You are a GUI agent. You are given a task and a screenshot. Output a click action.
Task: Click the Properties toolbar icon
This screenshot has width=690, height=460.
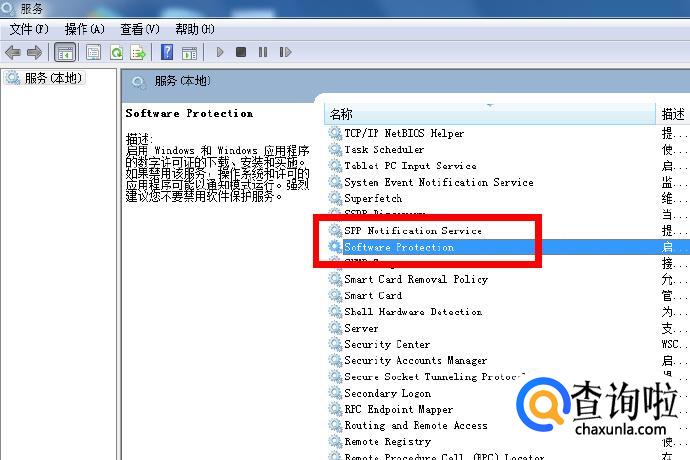[x=93, y=53]
